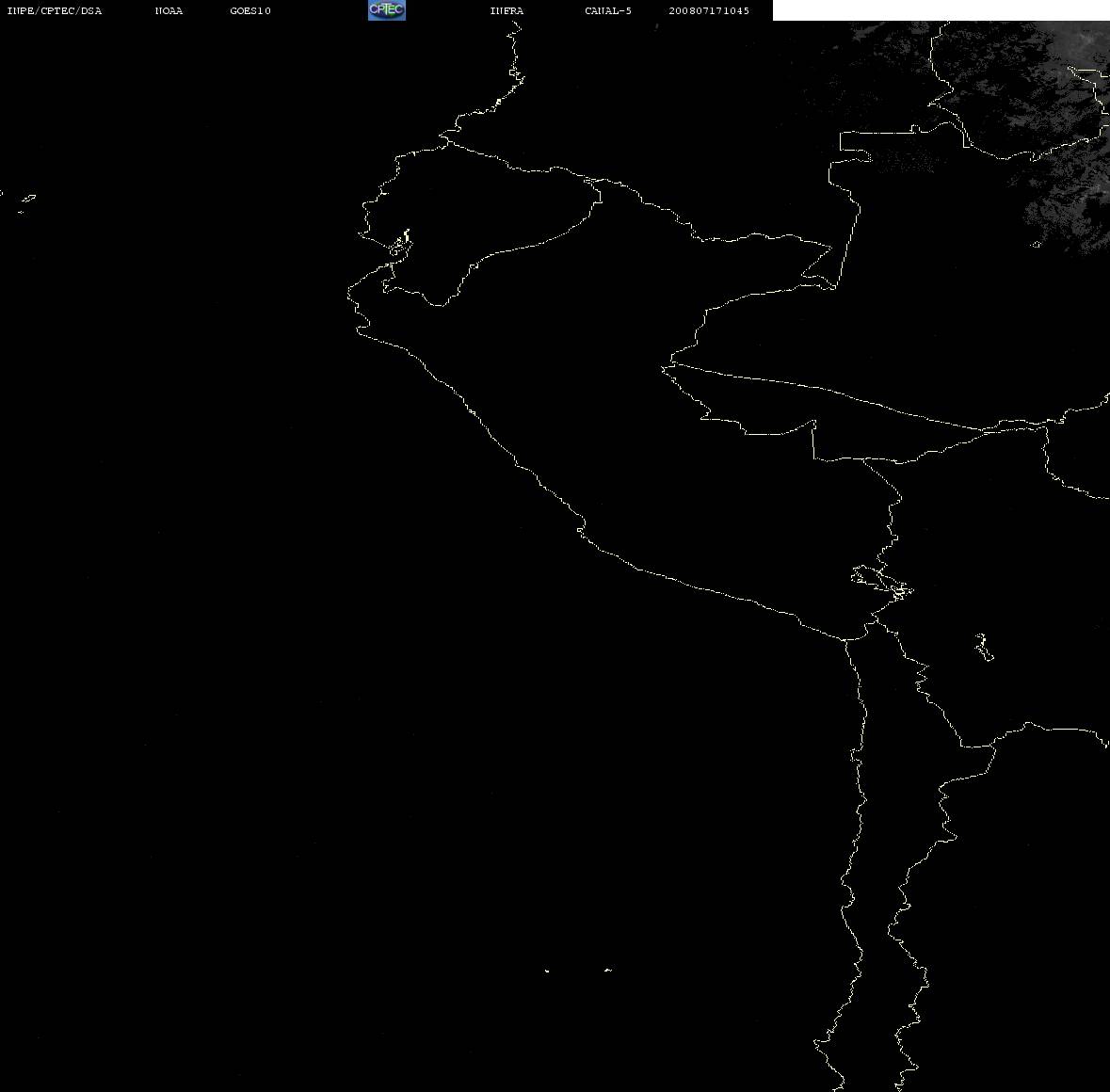Click the INFRA label in header
This screenshot has height=1092, width=1110.
coord(507,10)
